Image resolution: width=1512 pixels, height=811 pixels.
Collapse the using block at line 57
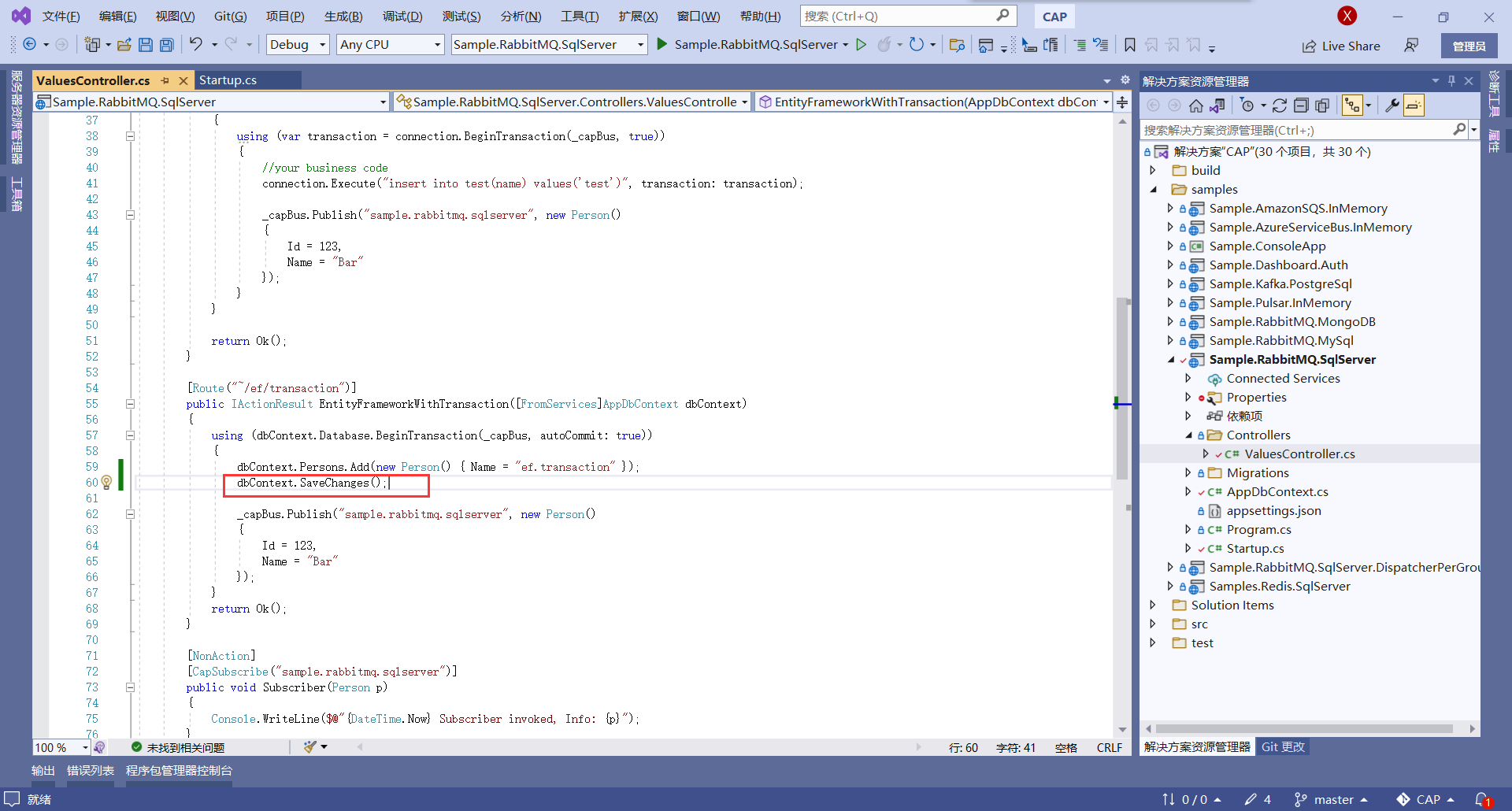[x=131, y=435]
